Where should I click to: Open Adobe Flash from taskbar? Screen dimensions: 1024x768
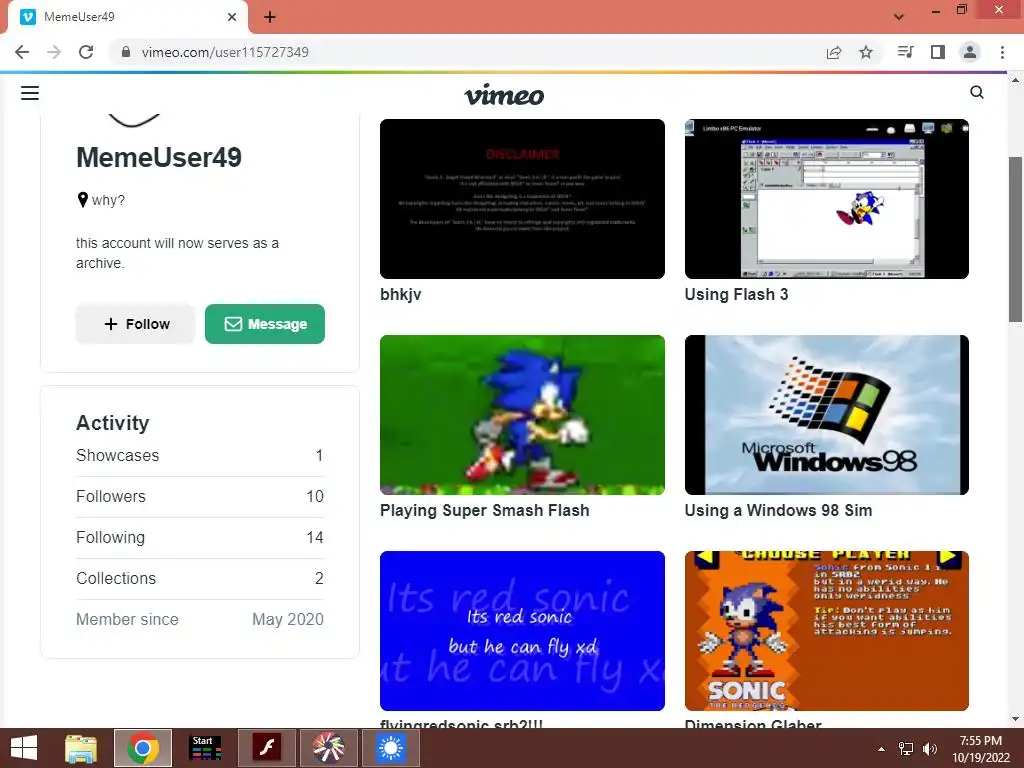tap(266, 748)
